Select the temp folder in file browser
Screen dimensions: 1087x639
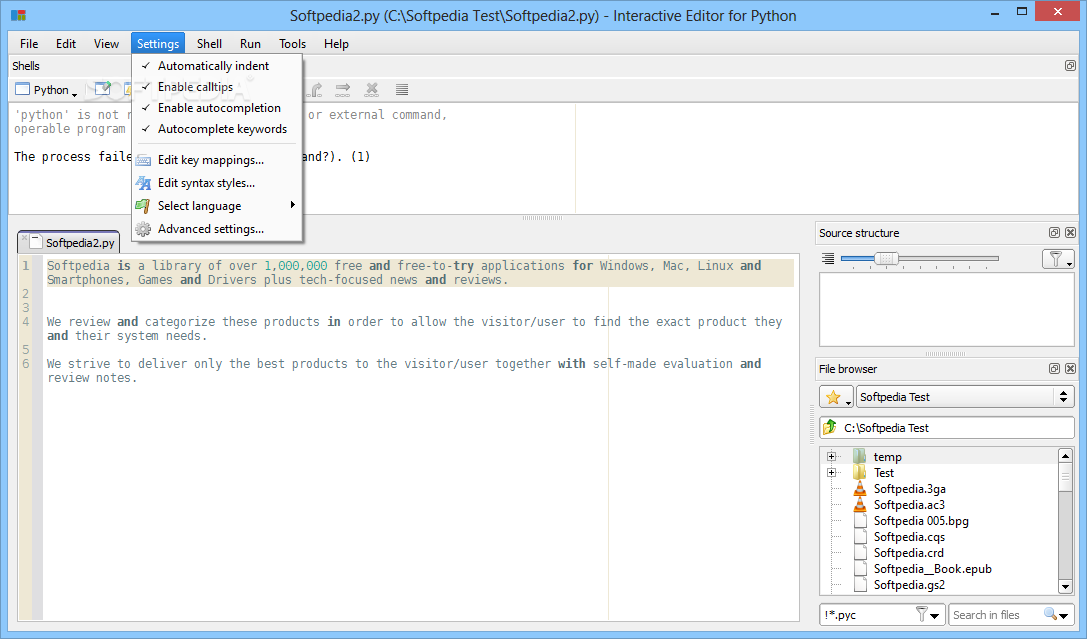(887, 457)
